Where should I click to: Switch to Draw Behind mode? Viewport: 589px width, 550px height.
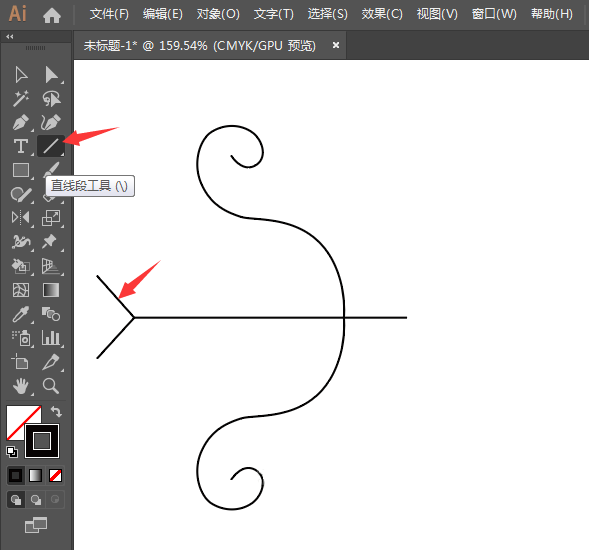36,500
